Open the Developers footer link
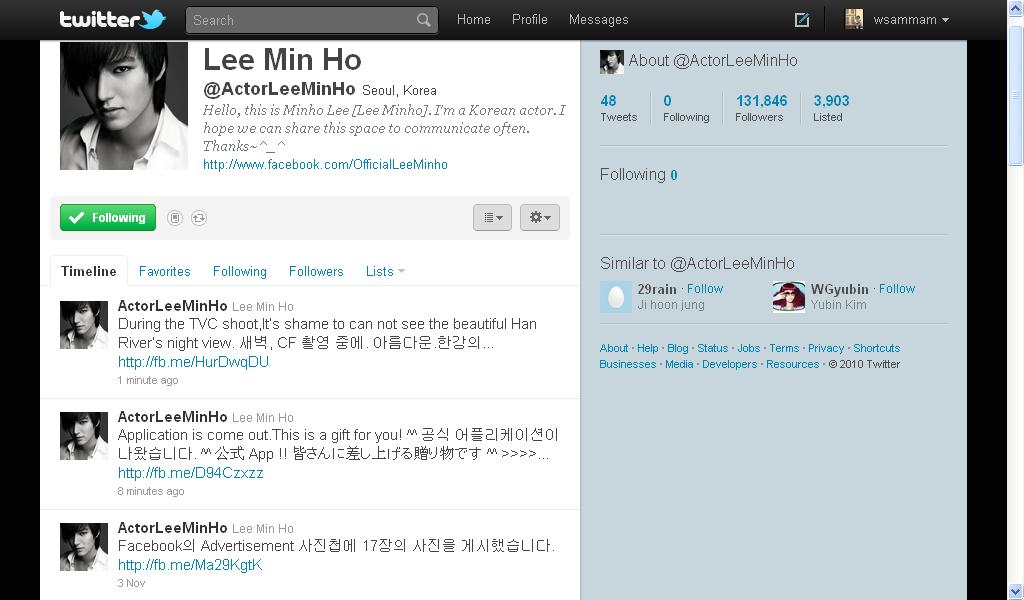The width and height of the screenshot is (1024, 600). 729,364
